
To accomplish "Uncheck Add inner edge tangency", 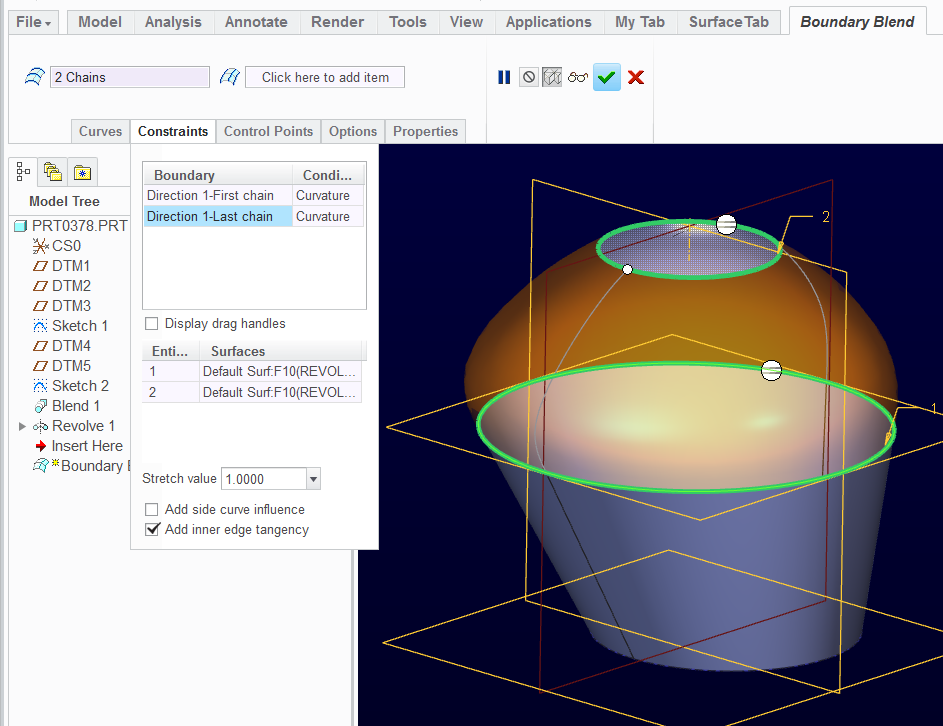I will click(x=152, y=529).
